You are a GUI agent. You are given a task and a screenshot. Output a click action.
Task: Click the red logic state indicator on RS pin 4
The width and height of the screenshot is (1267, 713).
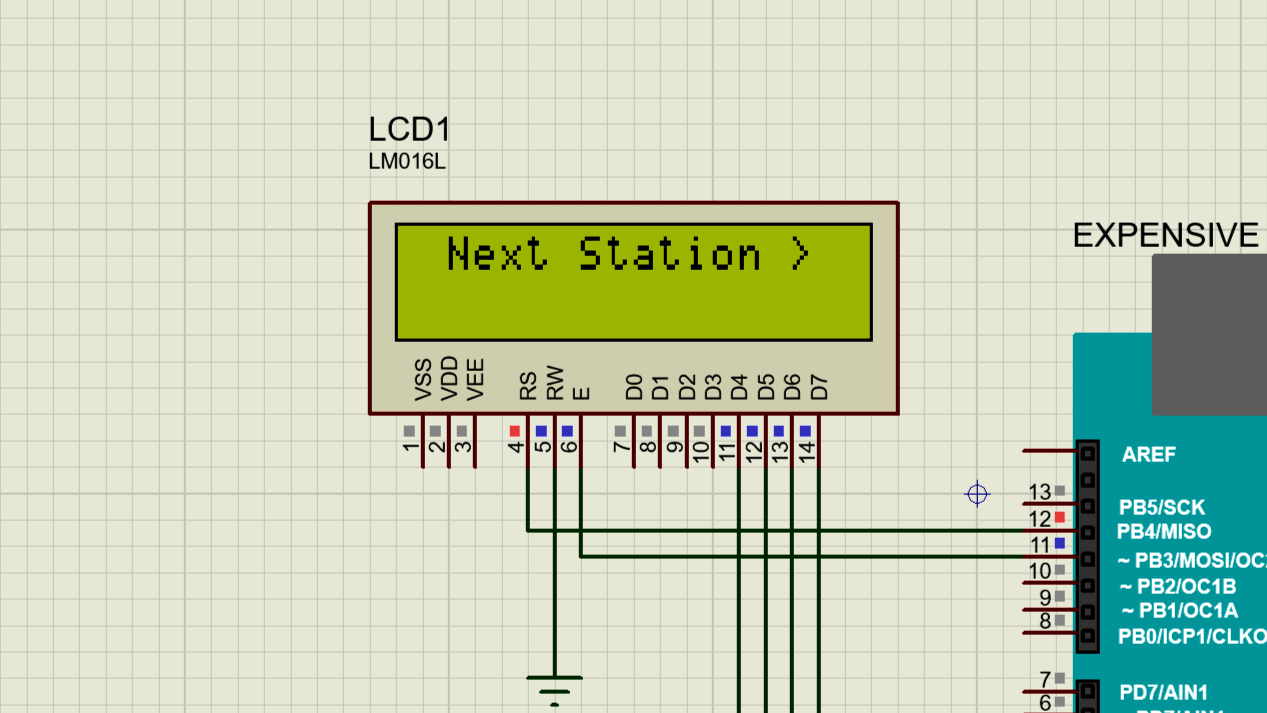point(515,431)
